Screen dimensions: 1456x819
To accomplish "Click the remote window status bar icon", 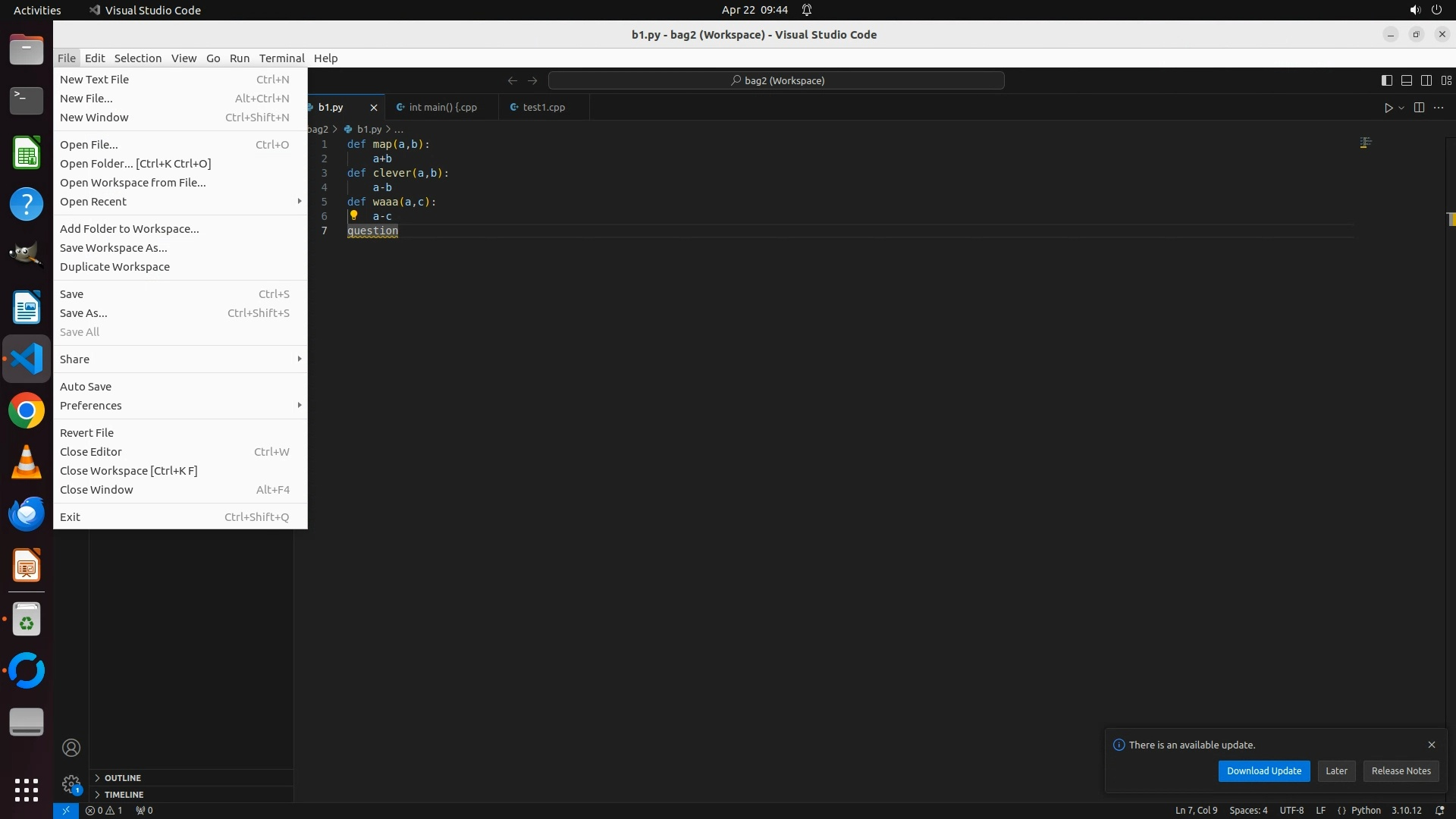I will coord(66,810).
